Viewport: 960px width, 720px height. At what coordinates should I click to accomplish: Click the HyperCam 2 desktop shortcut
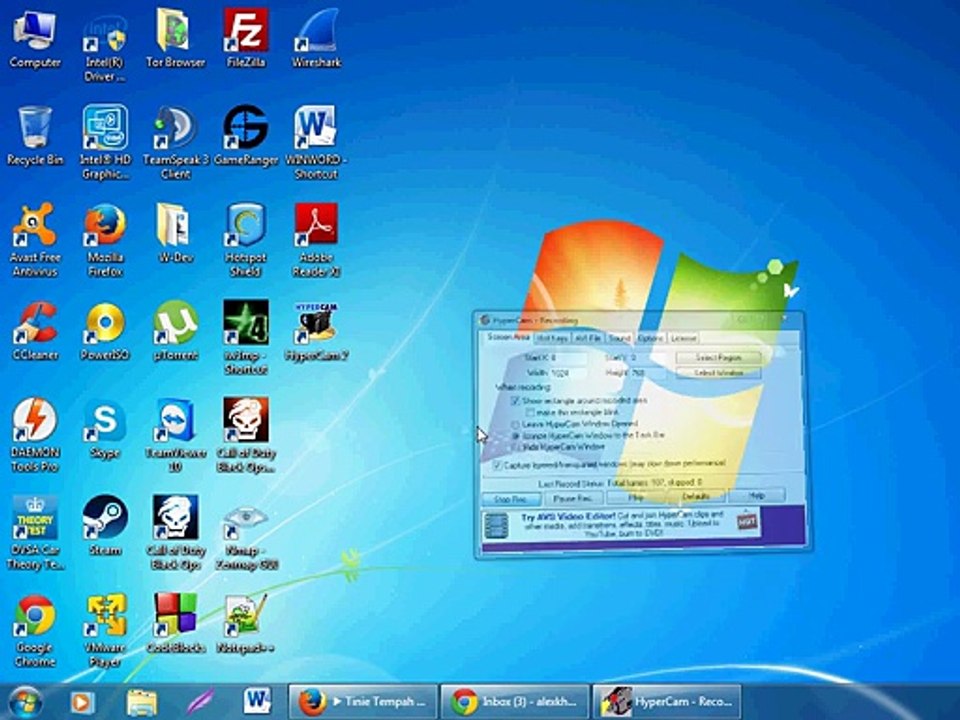(x=316, y=331)
